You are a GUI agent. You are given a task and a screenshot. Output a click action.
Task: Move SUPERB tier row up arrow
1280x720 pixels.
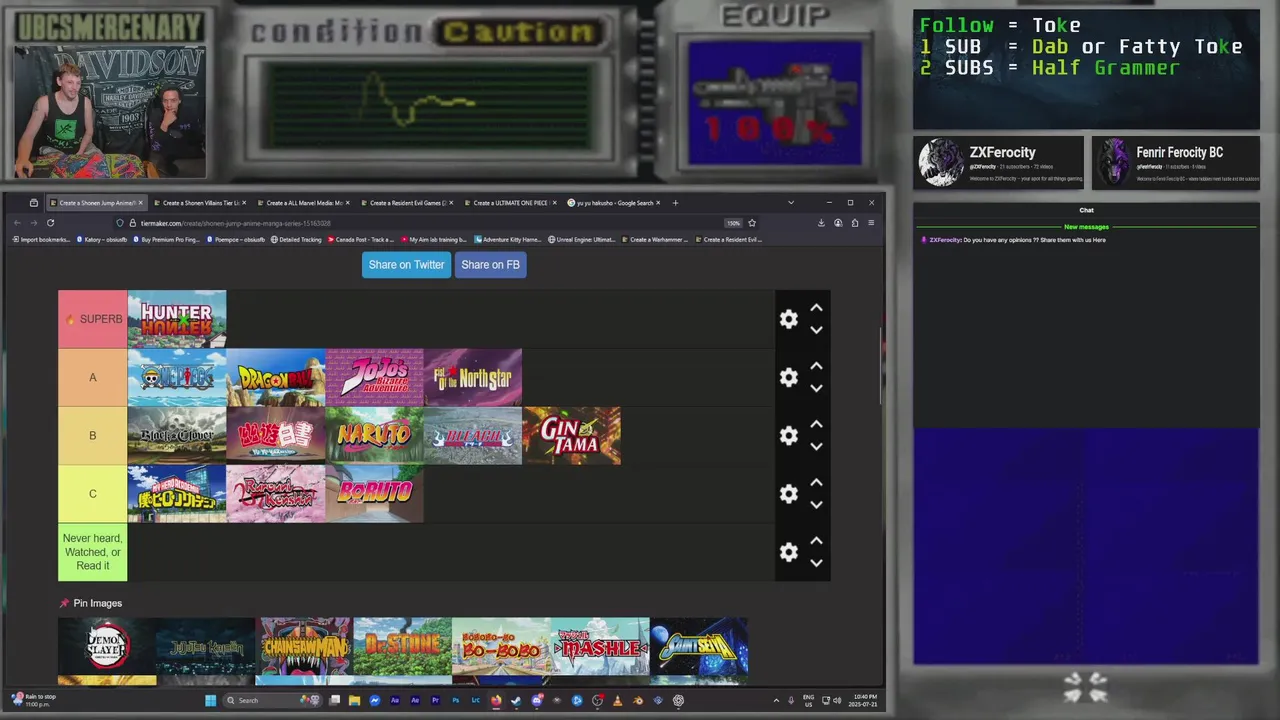816,308
